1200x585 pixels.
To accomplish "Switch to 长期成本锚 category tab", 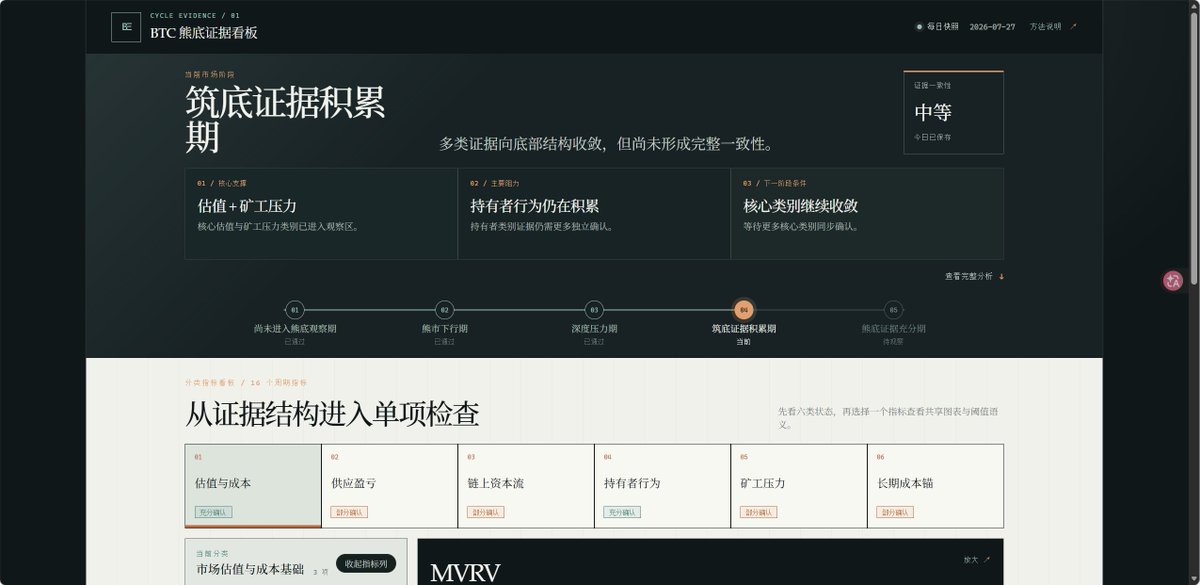I will pyautogui.click(x=935, y=486).
